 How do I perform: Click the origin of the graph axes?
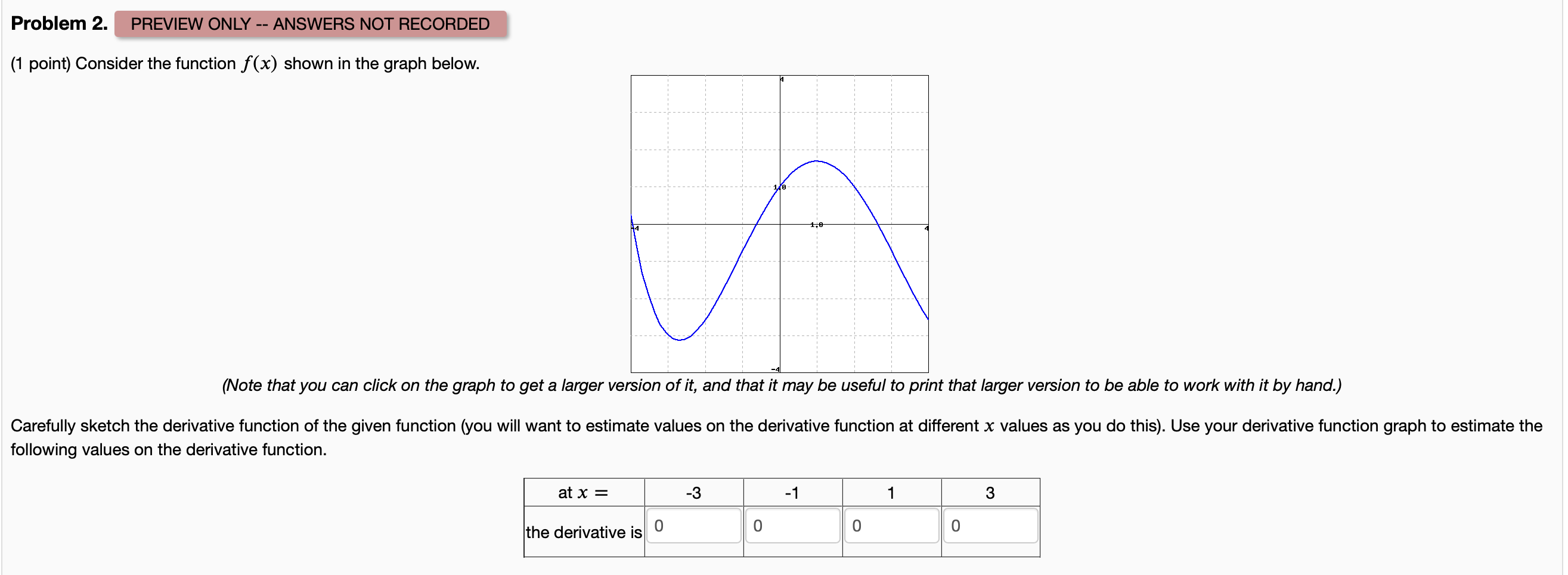[x=780, y=225]
